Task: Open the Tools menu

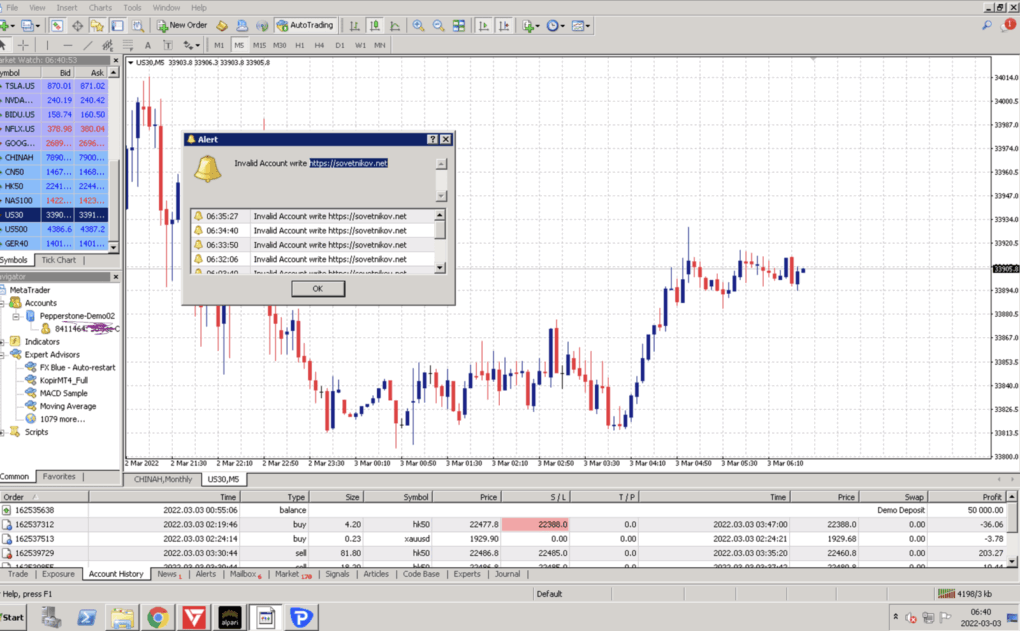Action: coord(132,8)
